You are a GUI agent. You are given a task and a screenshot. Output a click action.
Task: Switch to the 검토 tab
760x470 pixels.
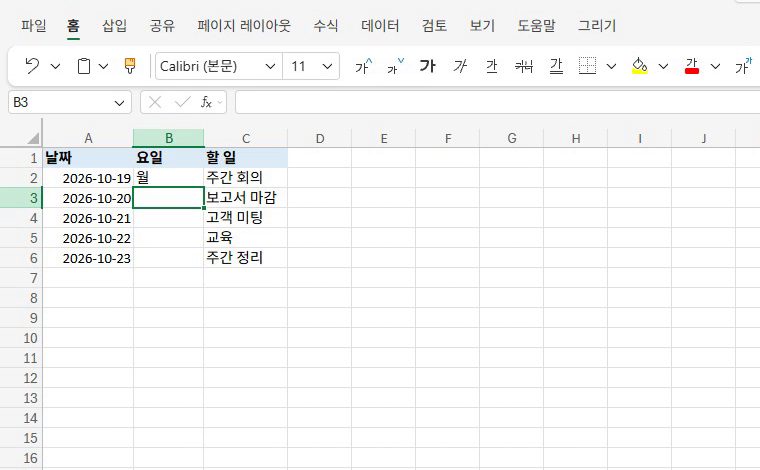[x=434, y=25]
